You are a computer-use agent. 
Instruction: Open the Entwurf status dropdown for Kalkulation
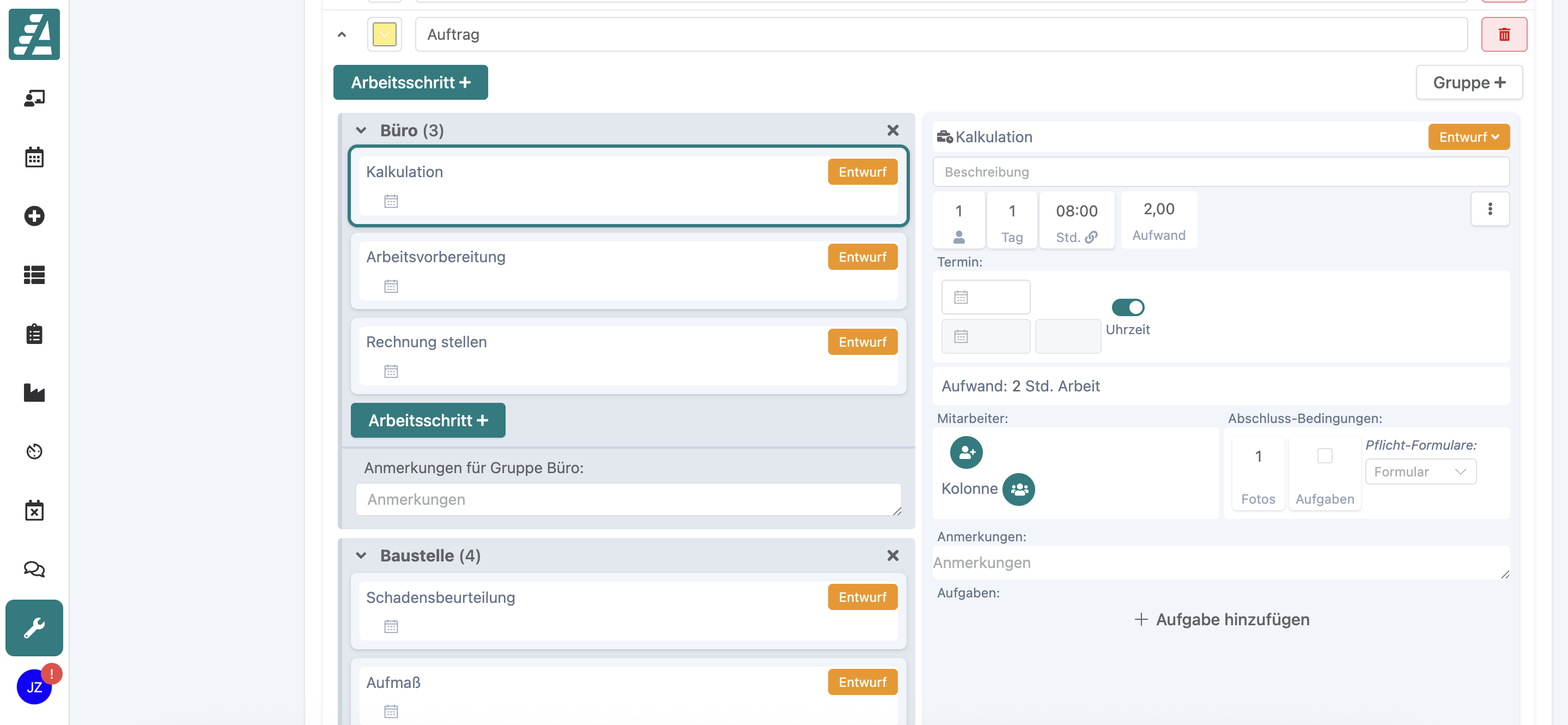point(1468,137)
